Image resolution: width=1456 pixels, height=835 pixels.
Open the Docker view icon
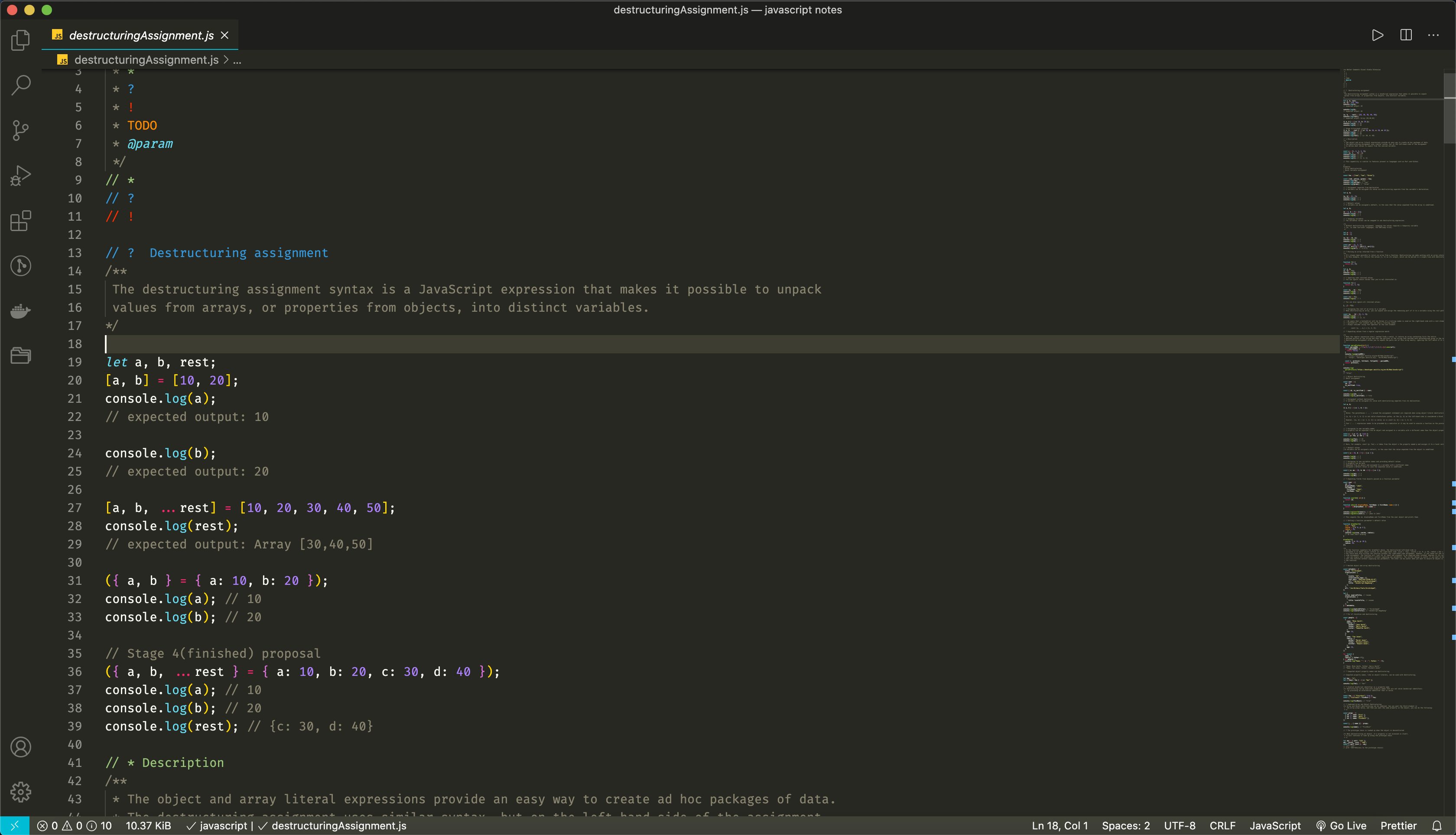(21, 311)
